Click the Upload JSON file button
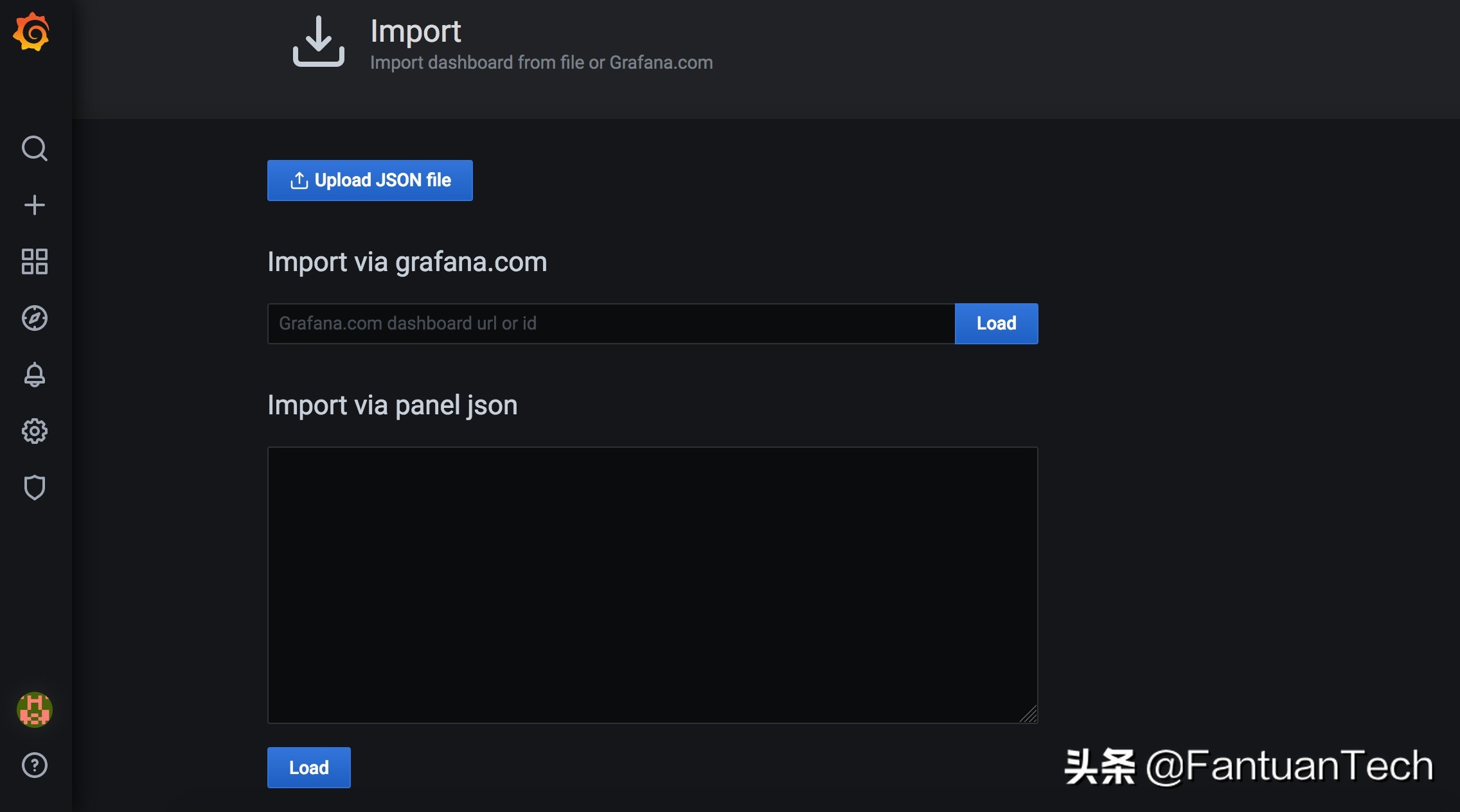The height and width of the screenshot is (812, 1460). [x=370, y=181]
